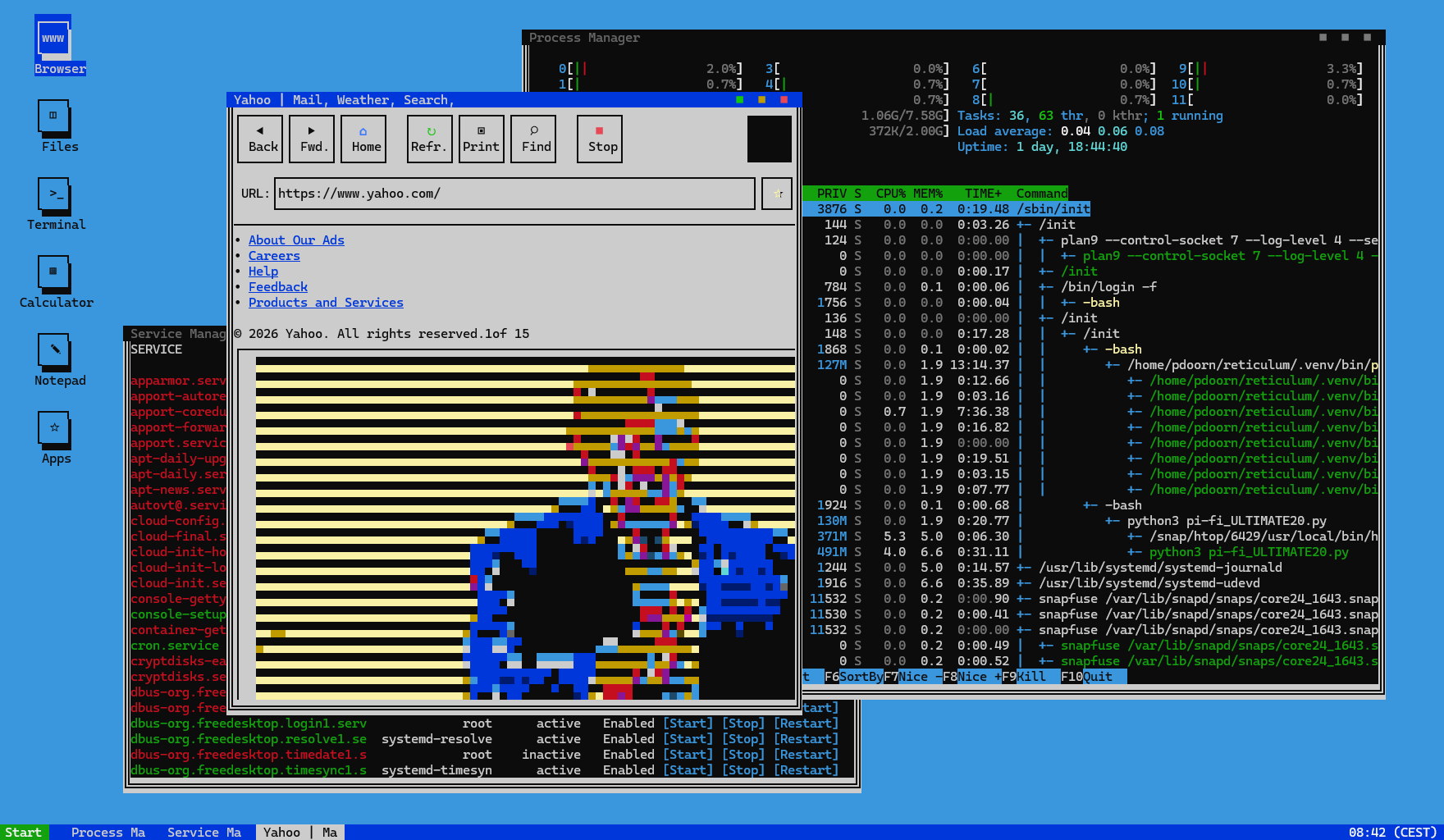Viewport: 1444px width, 840px height.
Task: Open the Find tool in browser
Action: [x=533, y=139]
